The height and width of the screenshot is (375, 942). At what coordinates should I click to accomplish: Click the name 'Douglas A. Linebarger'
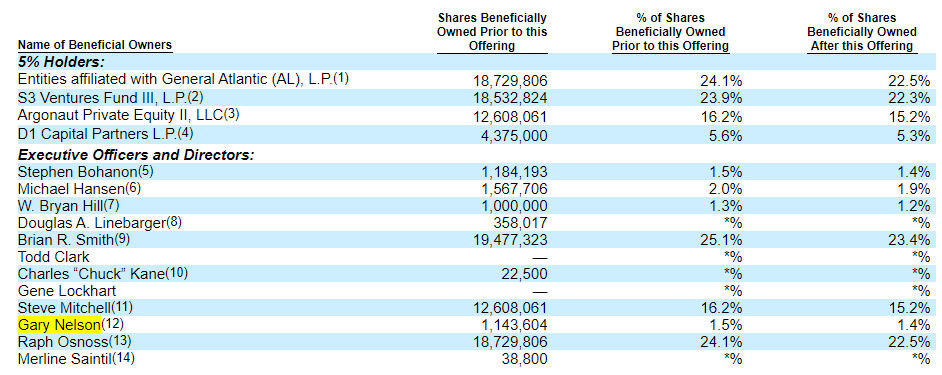[x=92, y=222]
